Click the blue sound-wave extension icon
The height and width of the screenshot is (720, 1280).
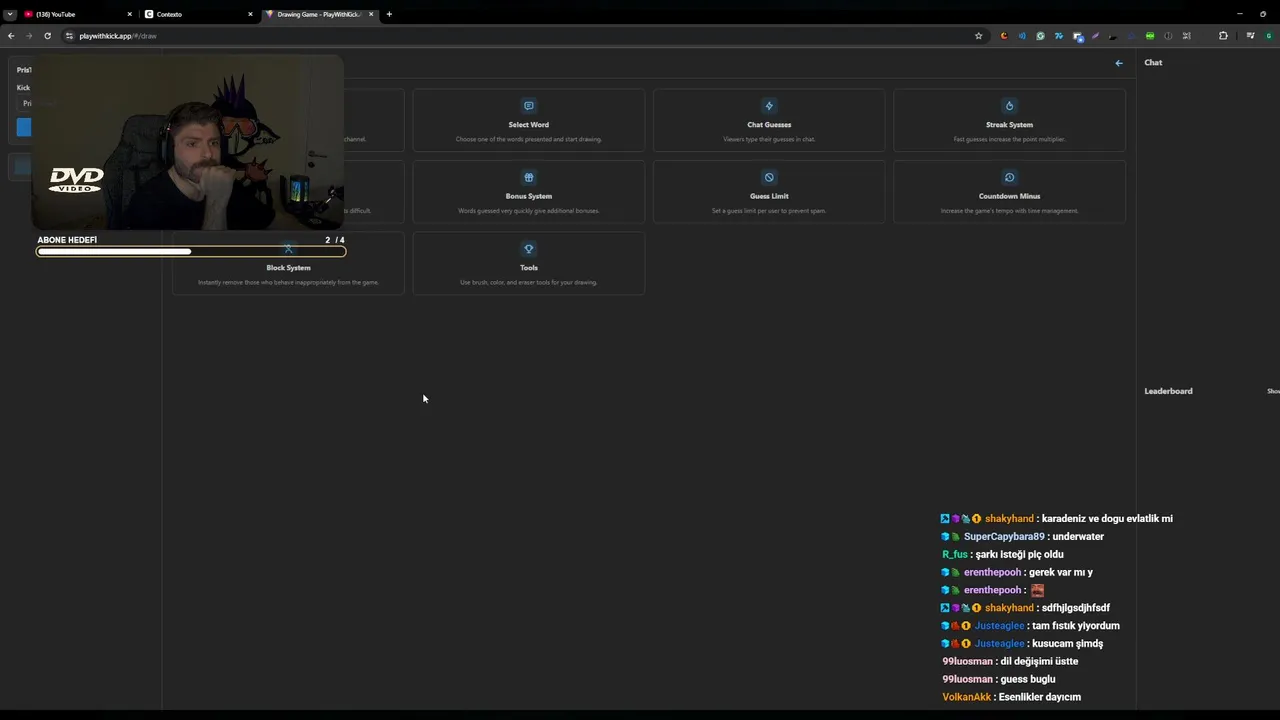click(1022, 36)
